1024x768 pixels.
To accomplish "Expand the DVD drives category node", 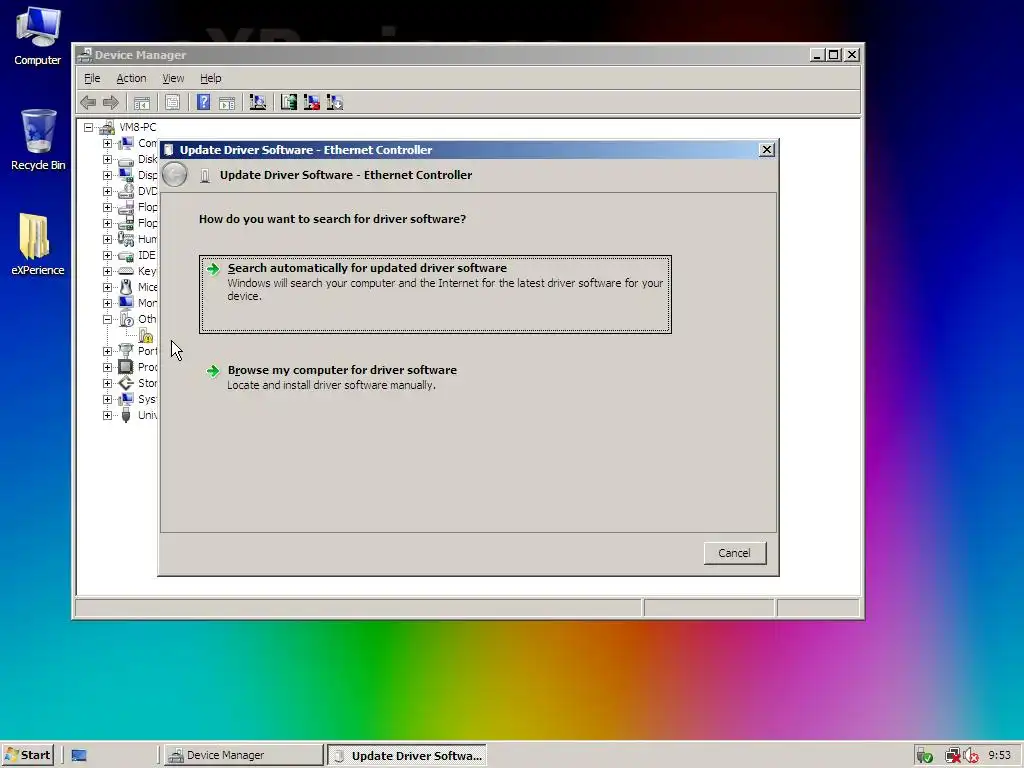I will coord(107,191).
